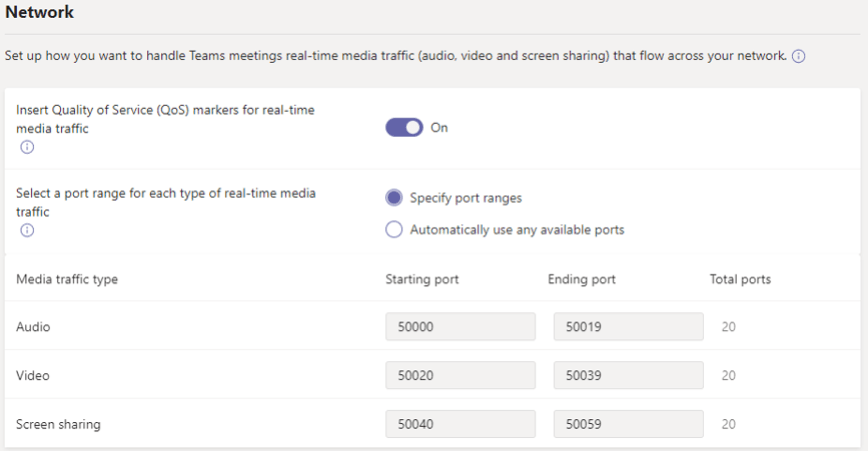Image resolution: width=868 pixels, height=451 pixels.
Task: Select the Video row label
Action: 33,376
